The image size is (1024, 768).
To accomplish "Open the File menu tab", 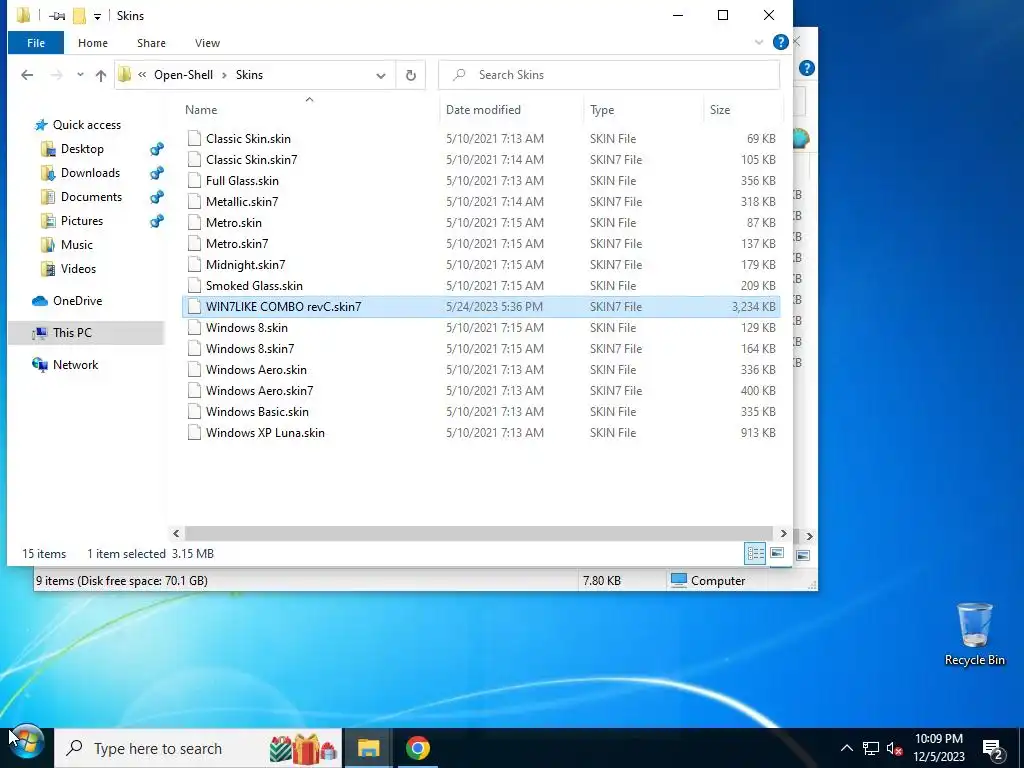I will [x=36, y=43].
